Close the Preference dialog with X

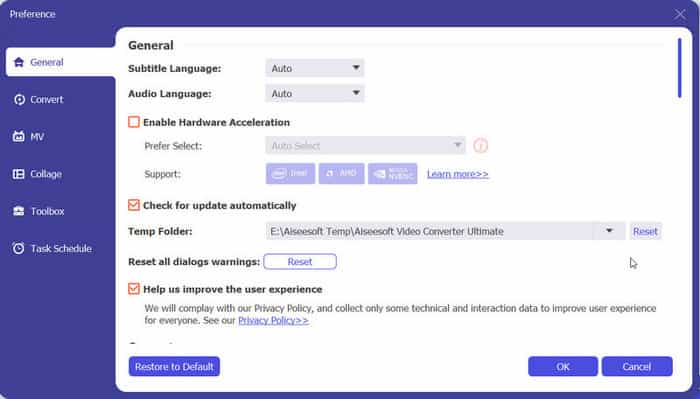coord(679,14)
